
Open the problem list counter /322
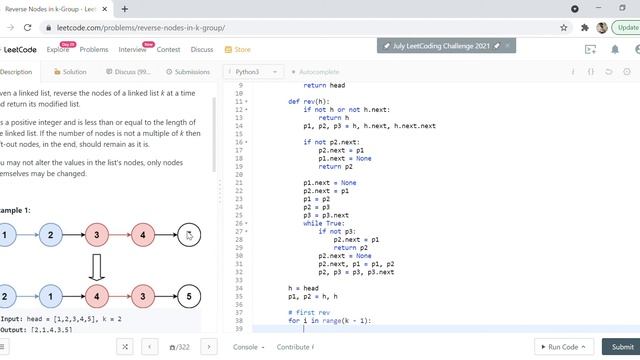pyautogui.click(x=179, y=347)
